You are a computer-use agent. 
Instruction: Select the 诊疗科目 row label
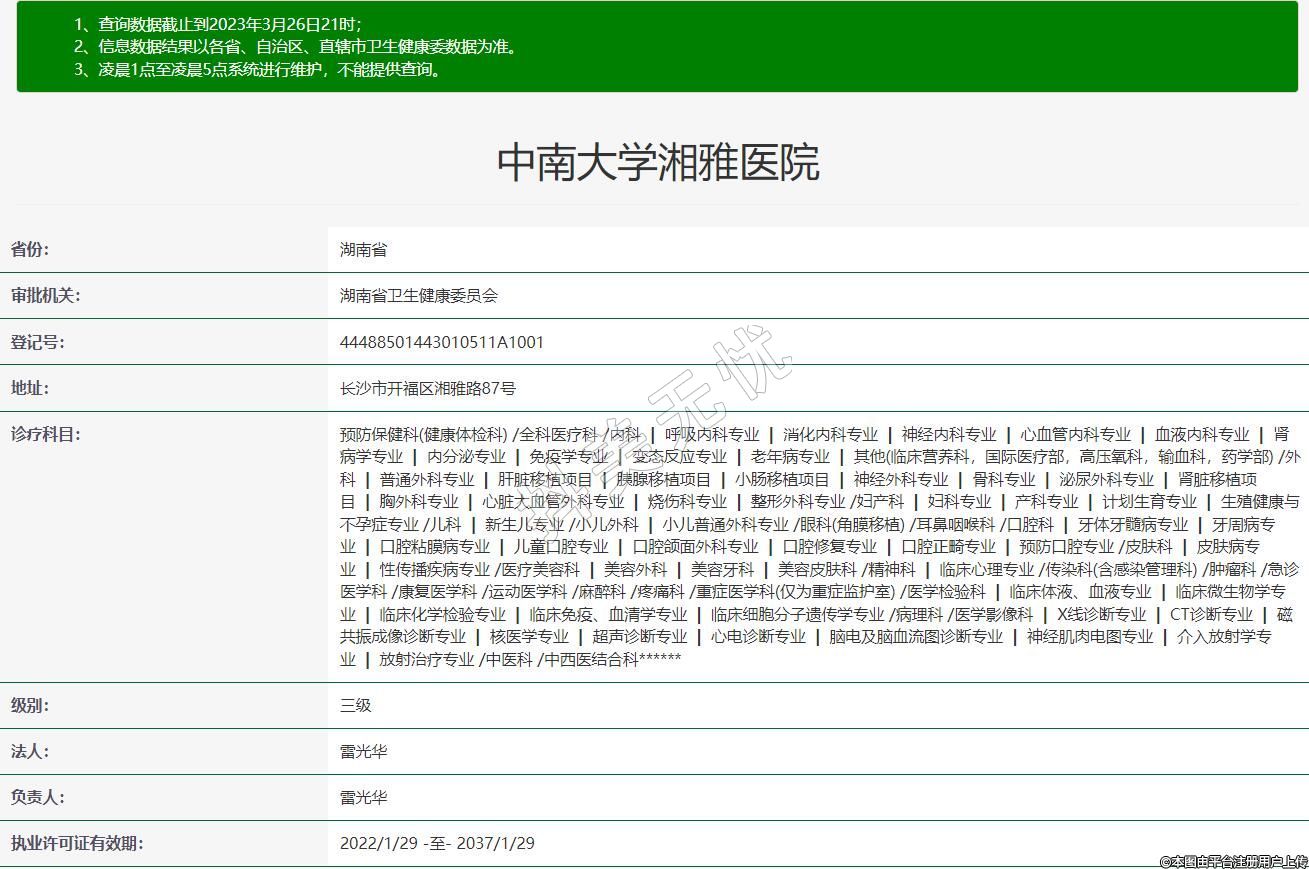click(x=45, y=434)
